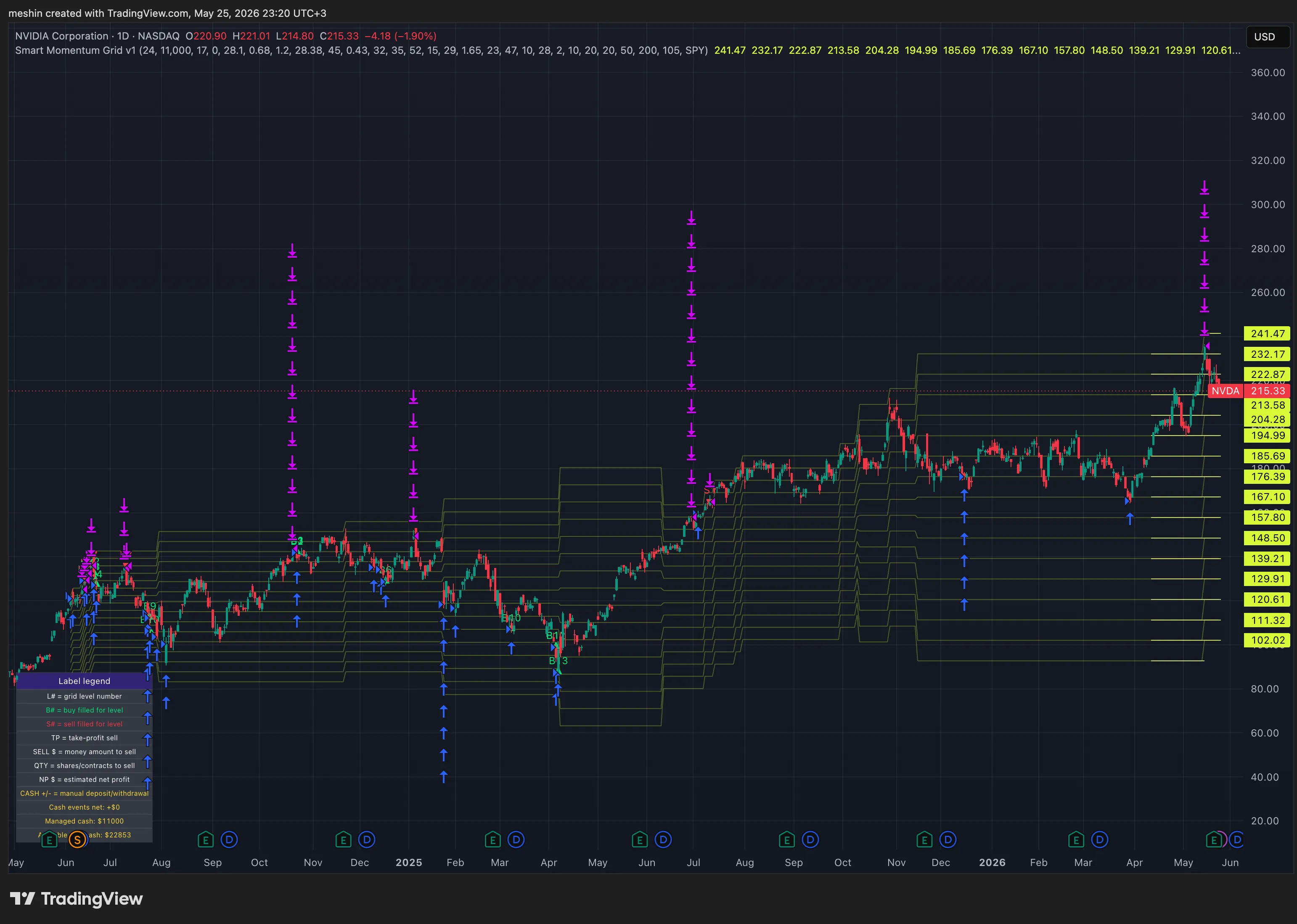Click the earnings E marker before Dec 2025

[924, 839]
